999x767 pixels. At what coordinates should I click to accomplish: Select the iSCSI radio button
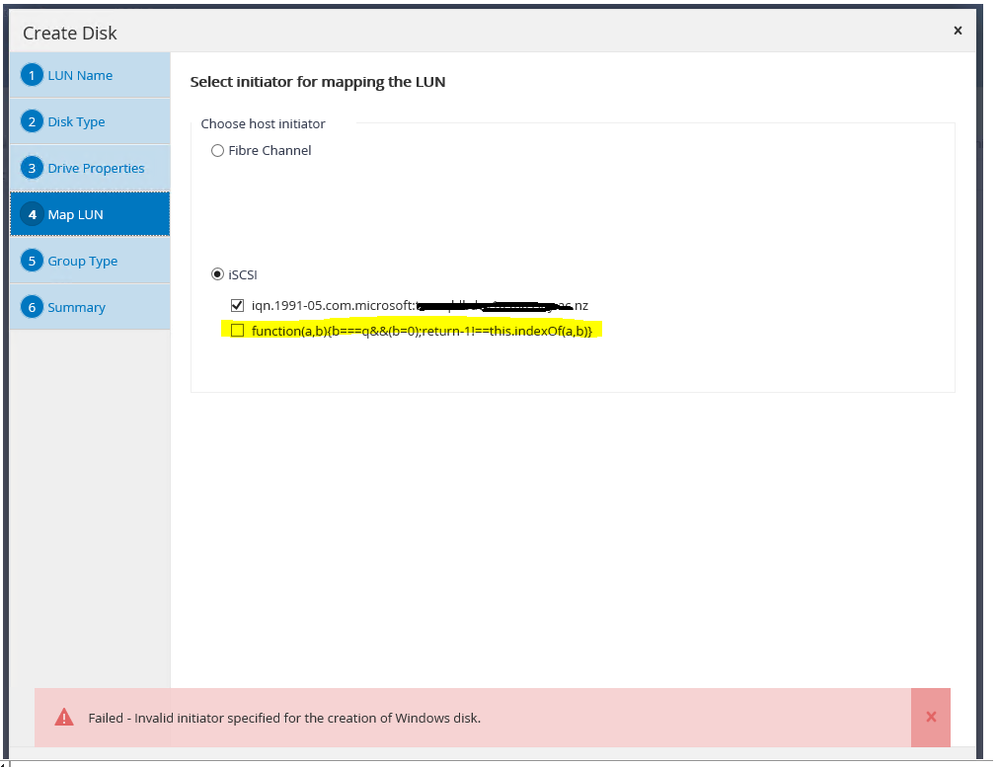coord(218,274)
